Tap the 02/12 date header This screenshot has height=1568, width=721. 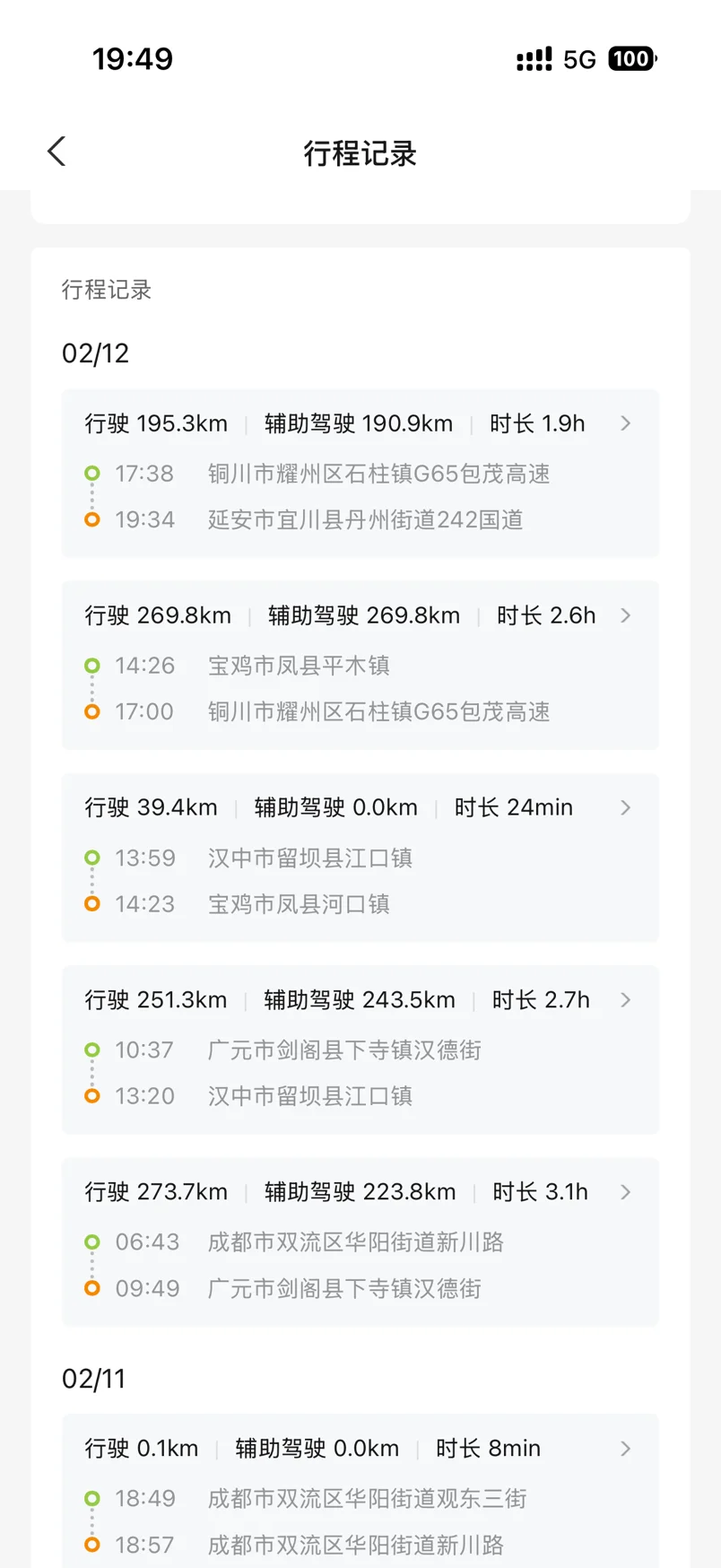95,353
